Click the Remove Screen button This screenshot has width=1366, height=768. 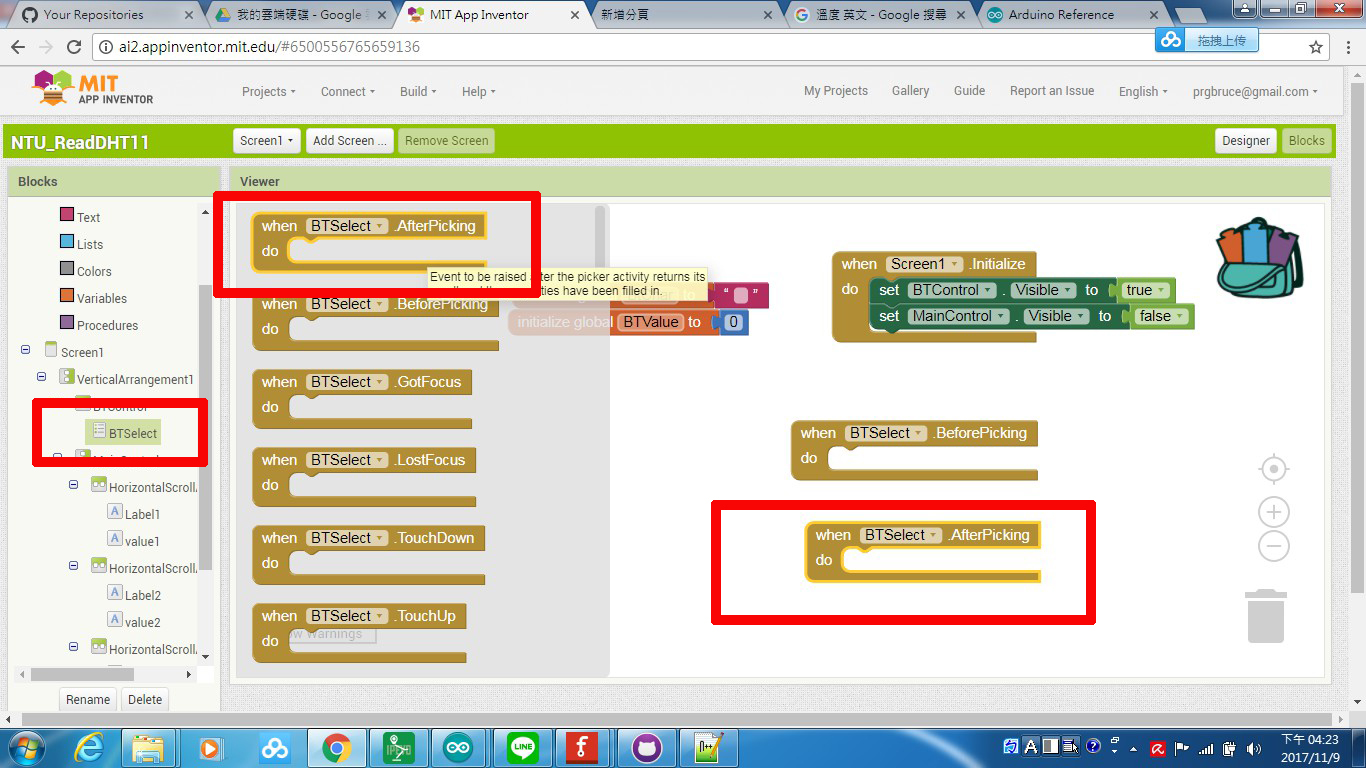click(446, 141)
